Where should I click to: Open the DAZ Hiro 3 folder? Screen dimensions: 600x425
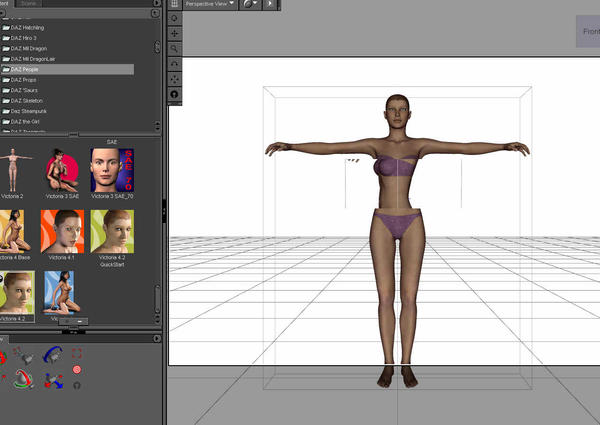[x=20, y=38]
